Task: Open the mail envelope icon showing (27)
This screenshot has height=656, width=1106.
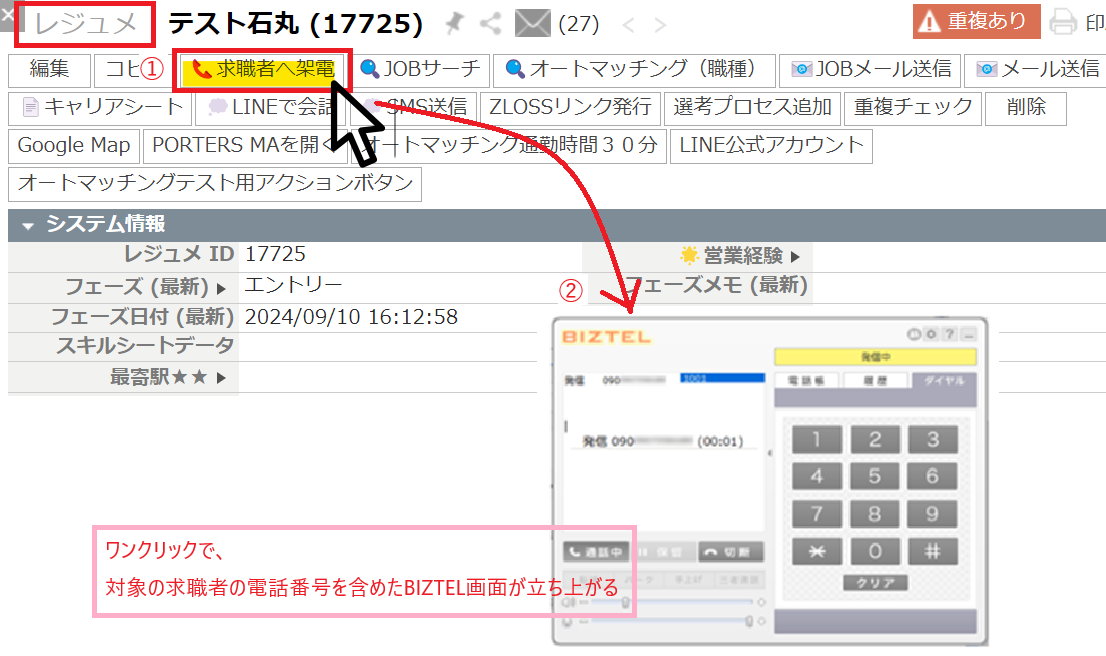Action: coord(533,24)
